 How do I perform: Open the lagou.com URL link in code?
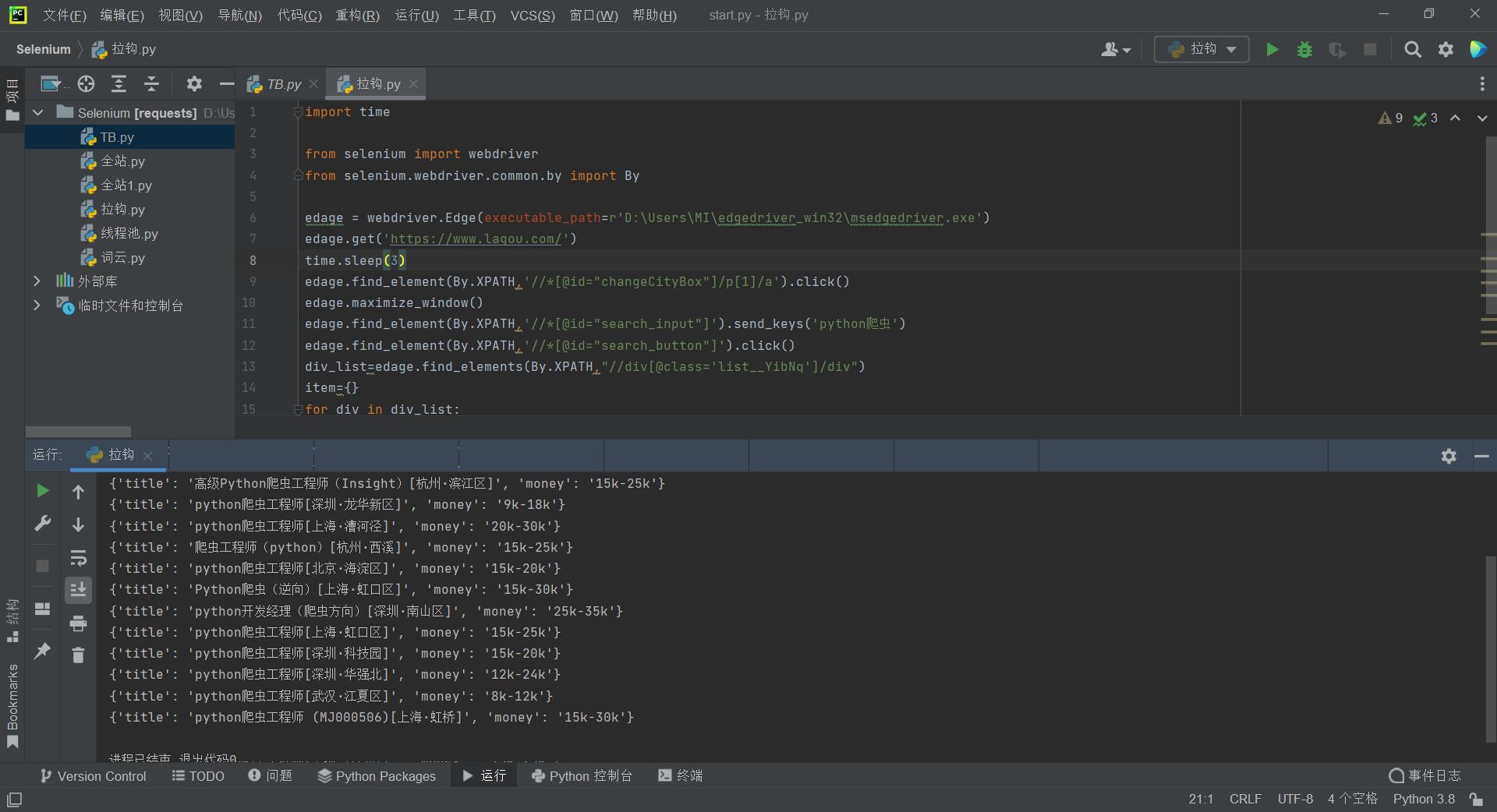476,239
